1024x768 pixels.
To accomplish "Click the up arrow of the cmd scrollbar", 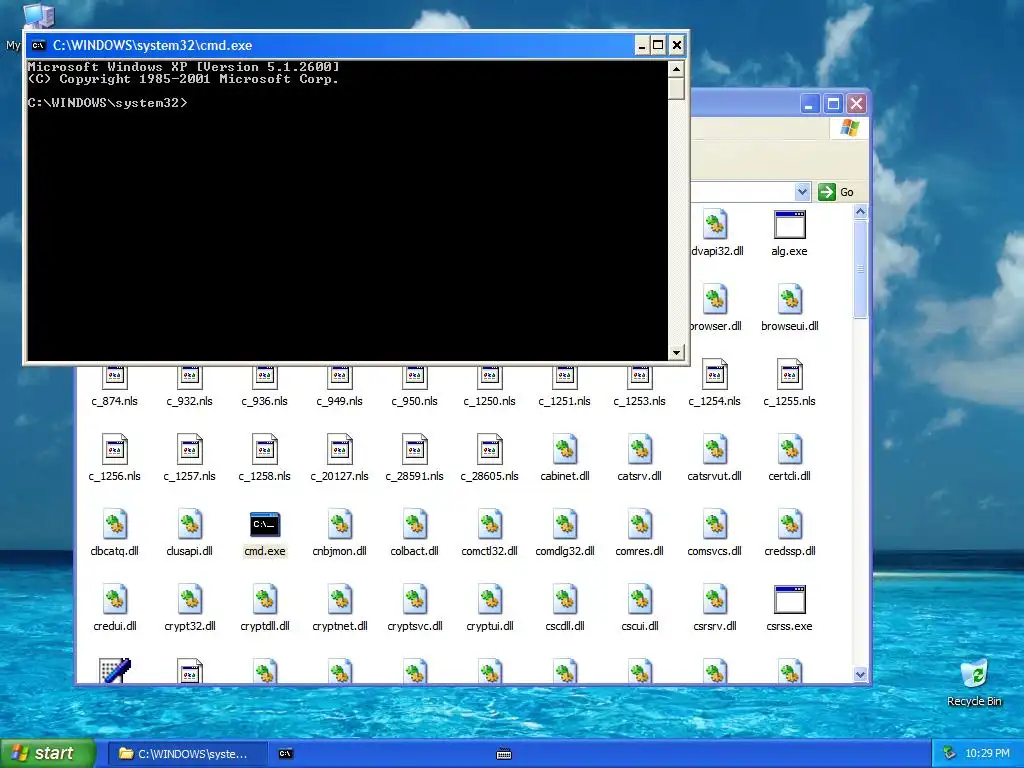I will (x=676, y=69).
